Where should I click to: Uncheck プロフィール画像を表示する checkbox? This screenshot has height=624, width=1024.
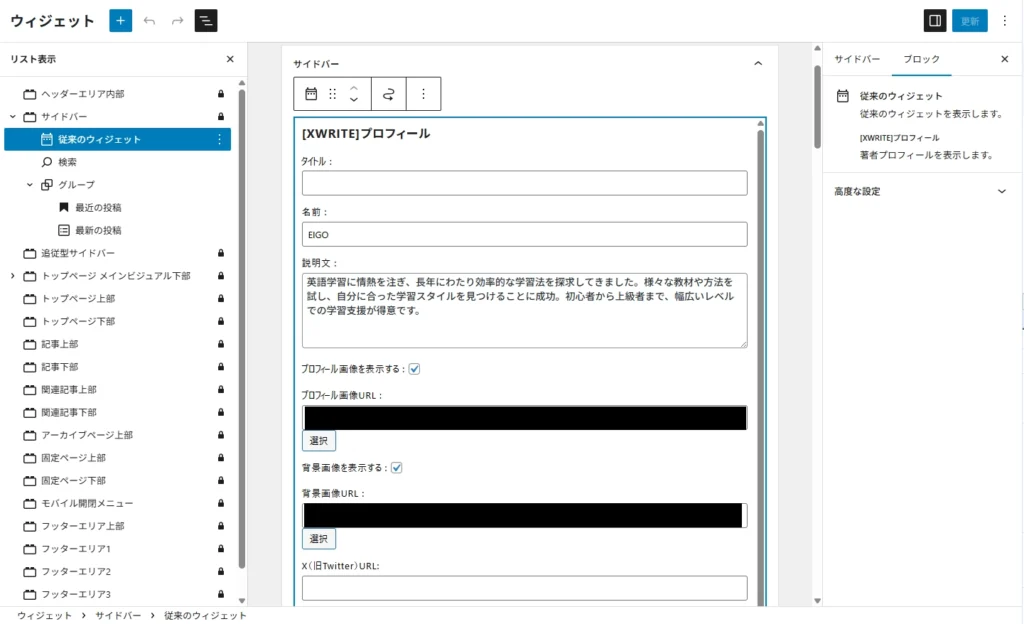(x=414, y=369)
